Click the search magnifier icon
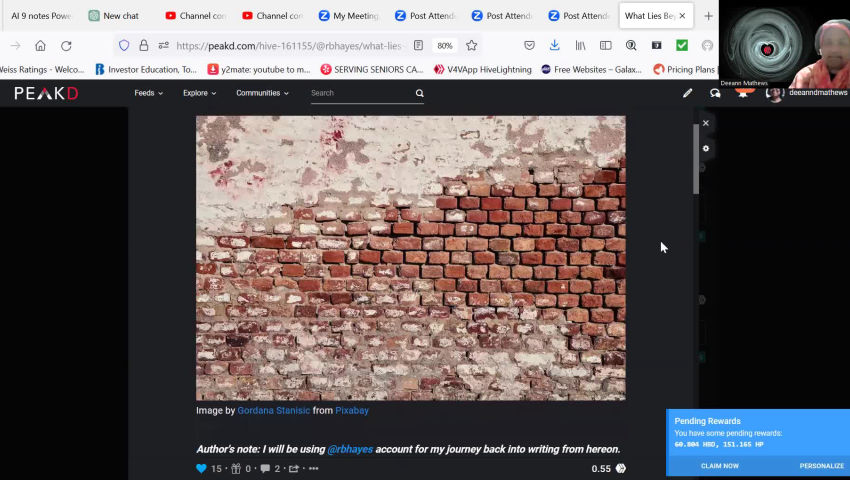Screen dimensions: 850x480 click(420, 93)
